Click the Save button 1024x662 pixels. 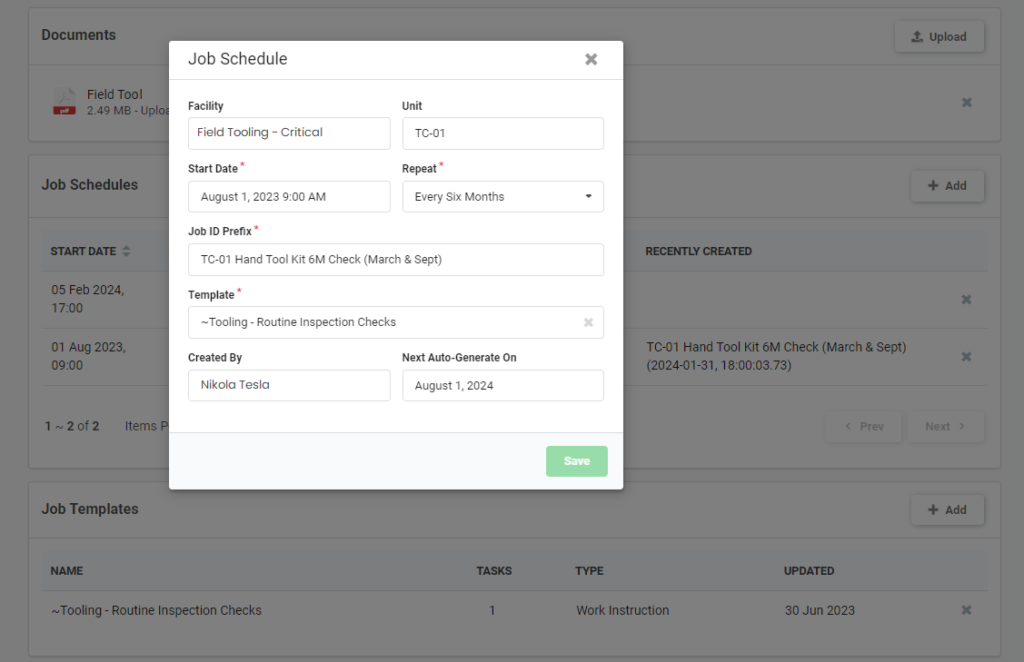pos(576,461)
